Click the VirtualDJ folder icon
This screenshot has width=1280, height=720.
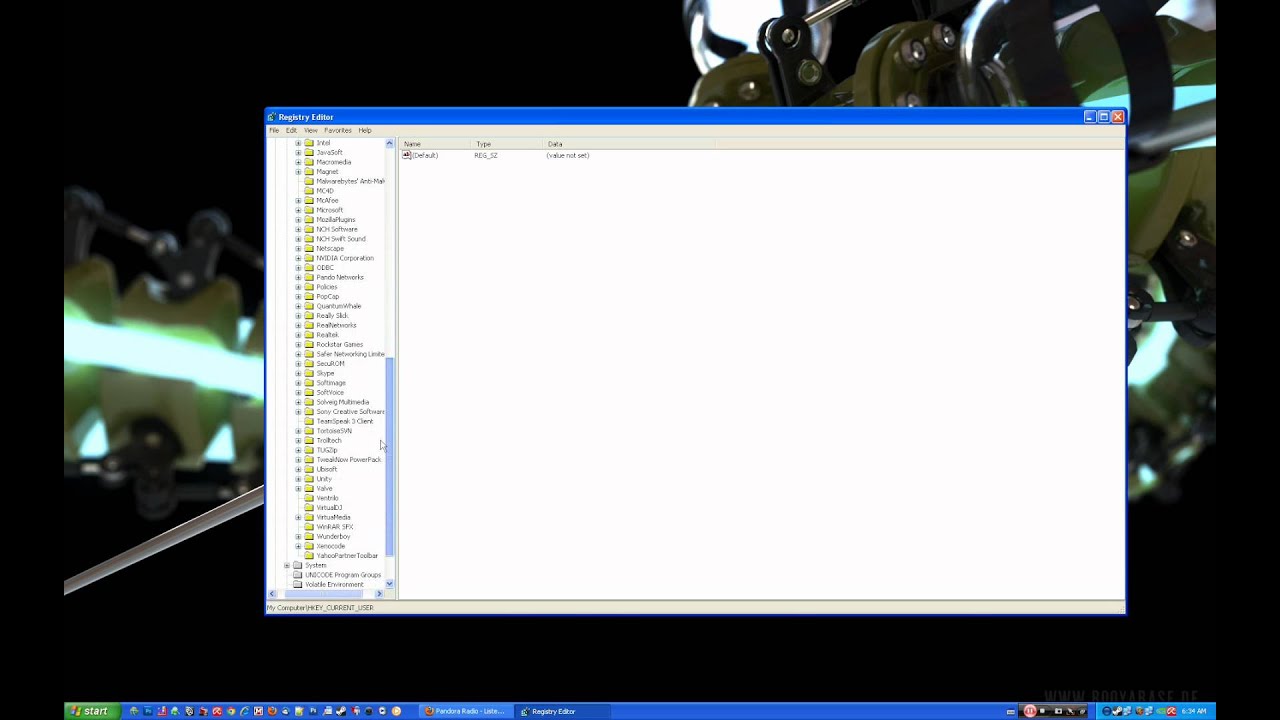point(309,508)
